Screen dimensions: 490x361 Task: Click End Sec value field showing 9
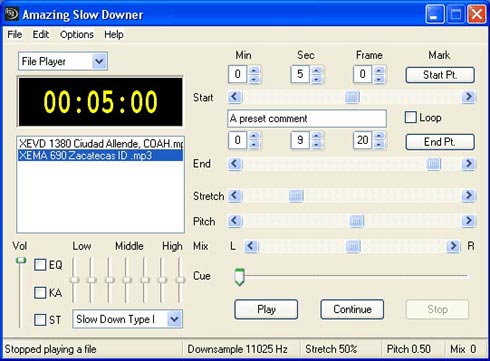click(x=300, y=140)
